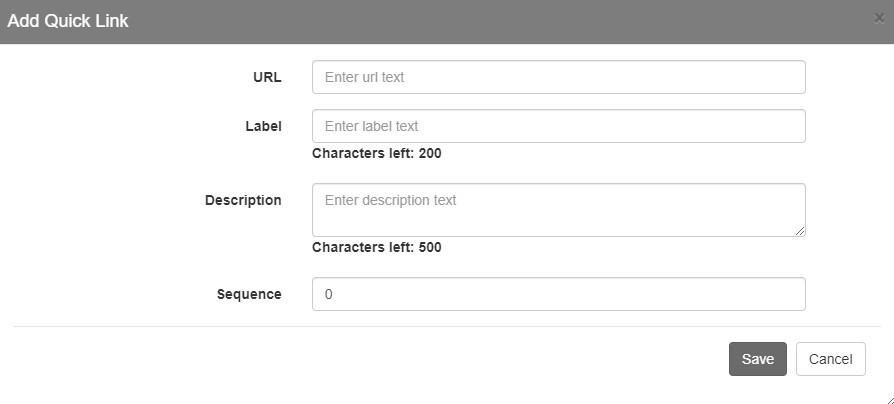Screen dimensions: 894x404
Task: Click the Characters left: 500 counter
Action: point(377,247)
